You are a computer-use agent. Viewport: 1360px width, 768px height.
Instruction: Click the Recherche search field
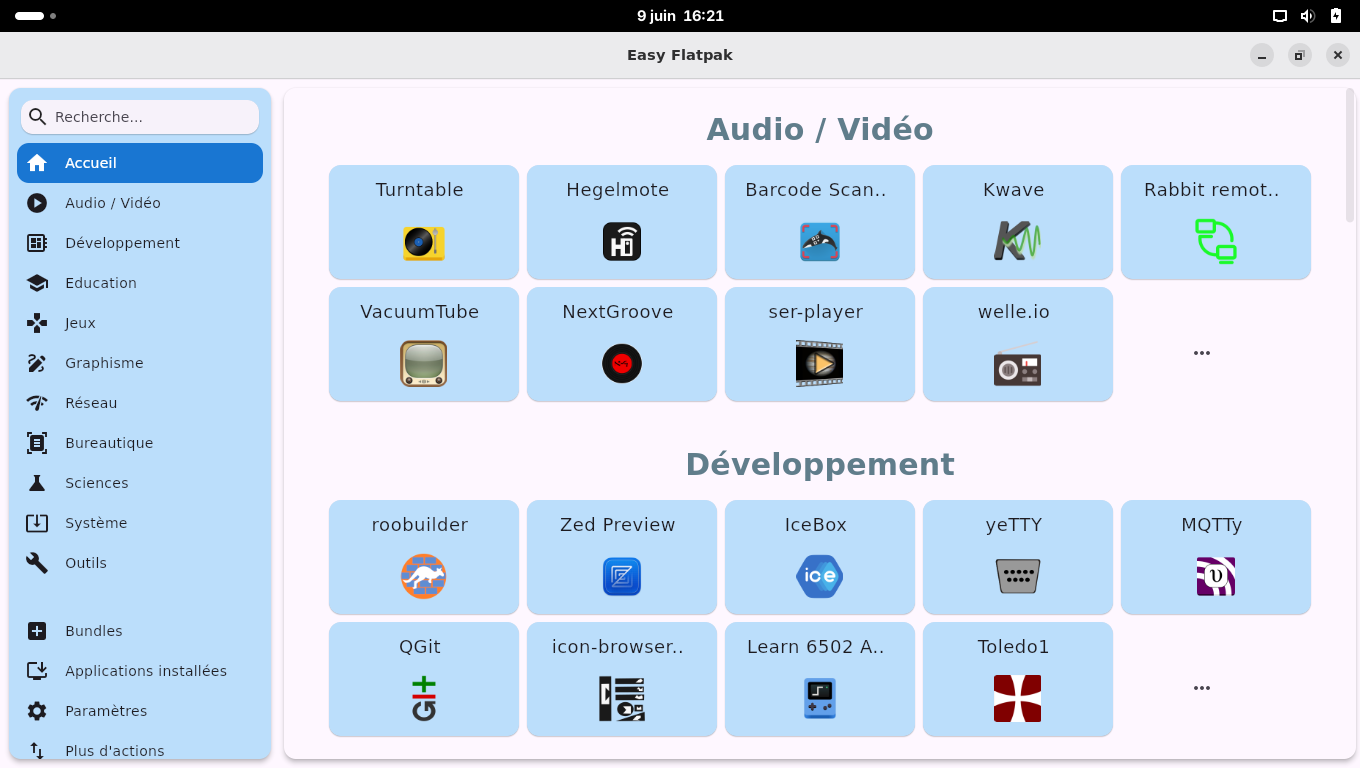[140, 117]
